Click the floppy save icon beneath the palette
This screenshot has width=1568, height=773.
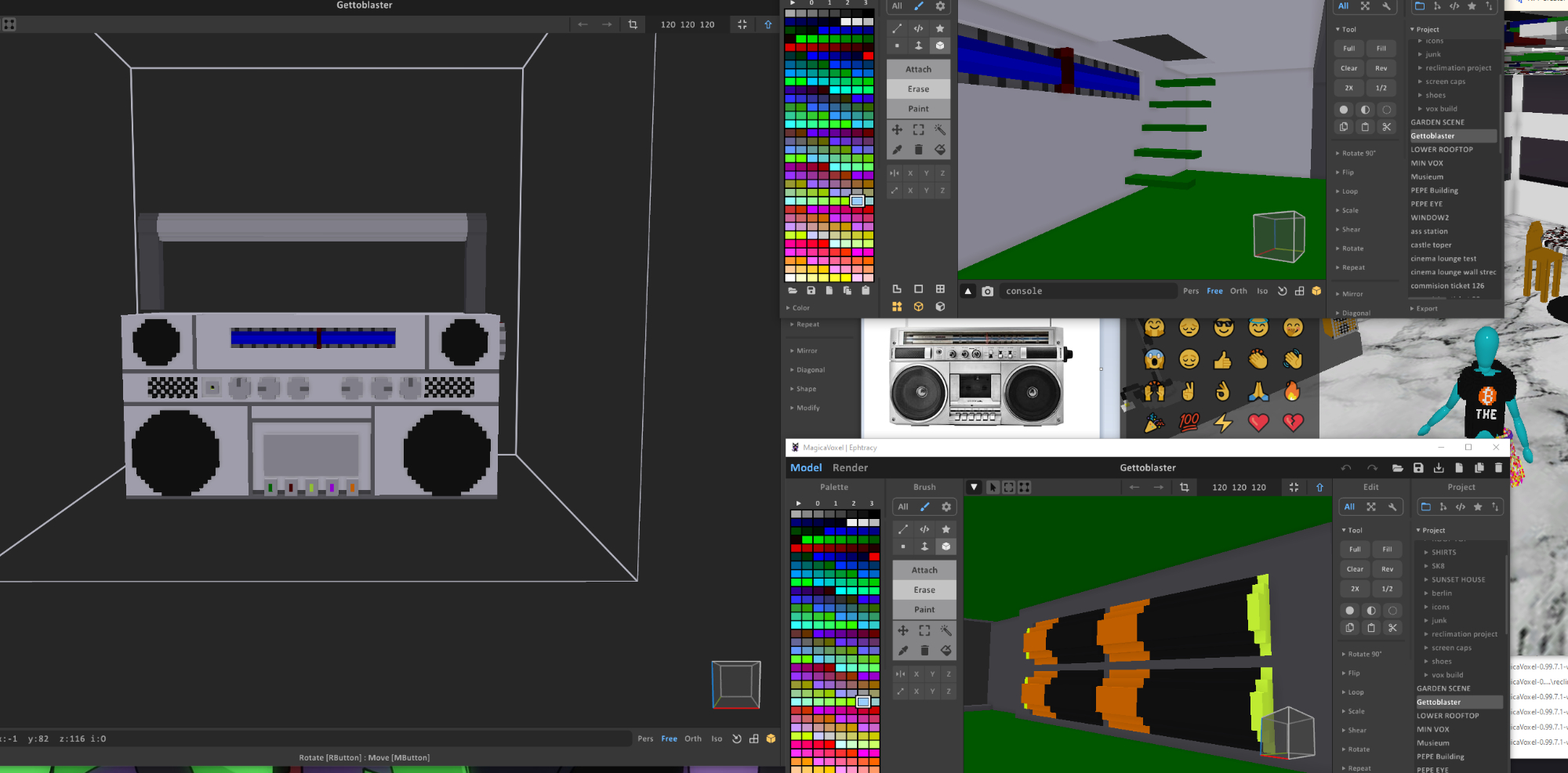click(811, 290)
